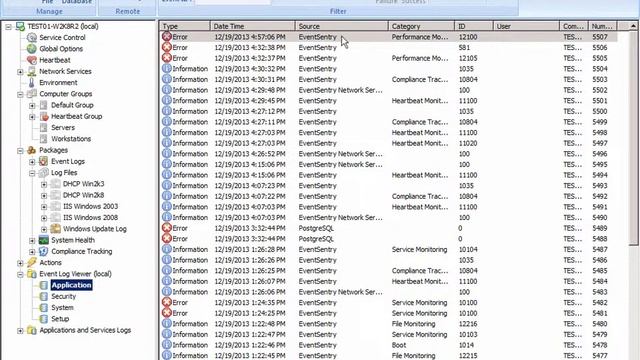Collapse the Log Files node
The width and height of the screenshot is (640, 360).
coord(32,173)
